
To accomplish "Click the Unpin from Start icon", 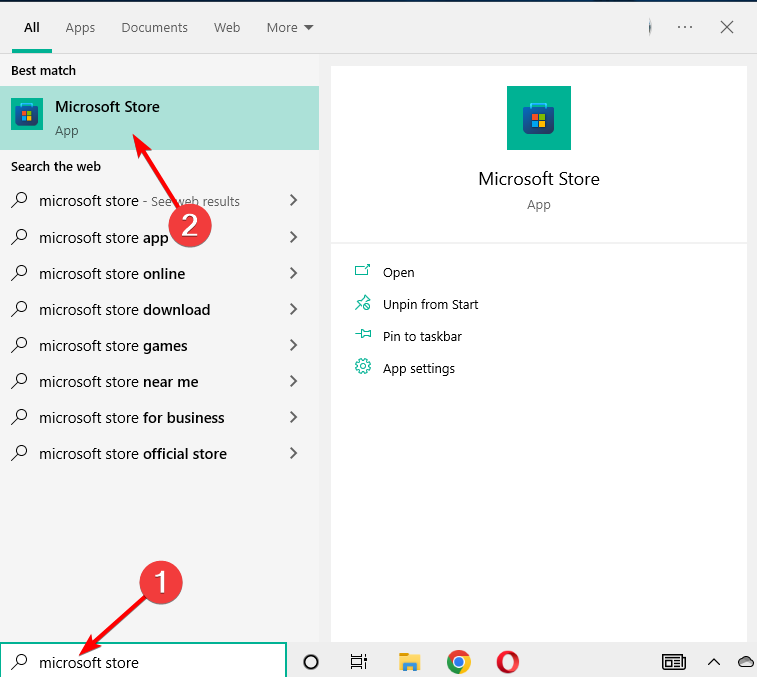I will tap(363, 303).
